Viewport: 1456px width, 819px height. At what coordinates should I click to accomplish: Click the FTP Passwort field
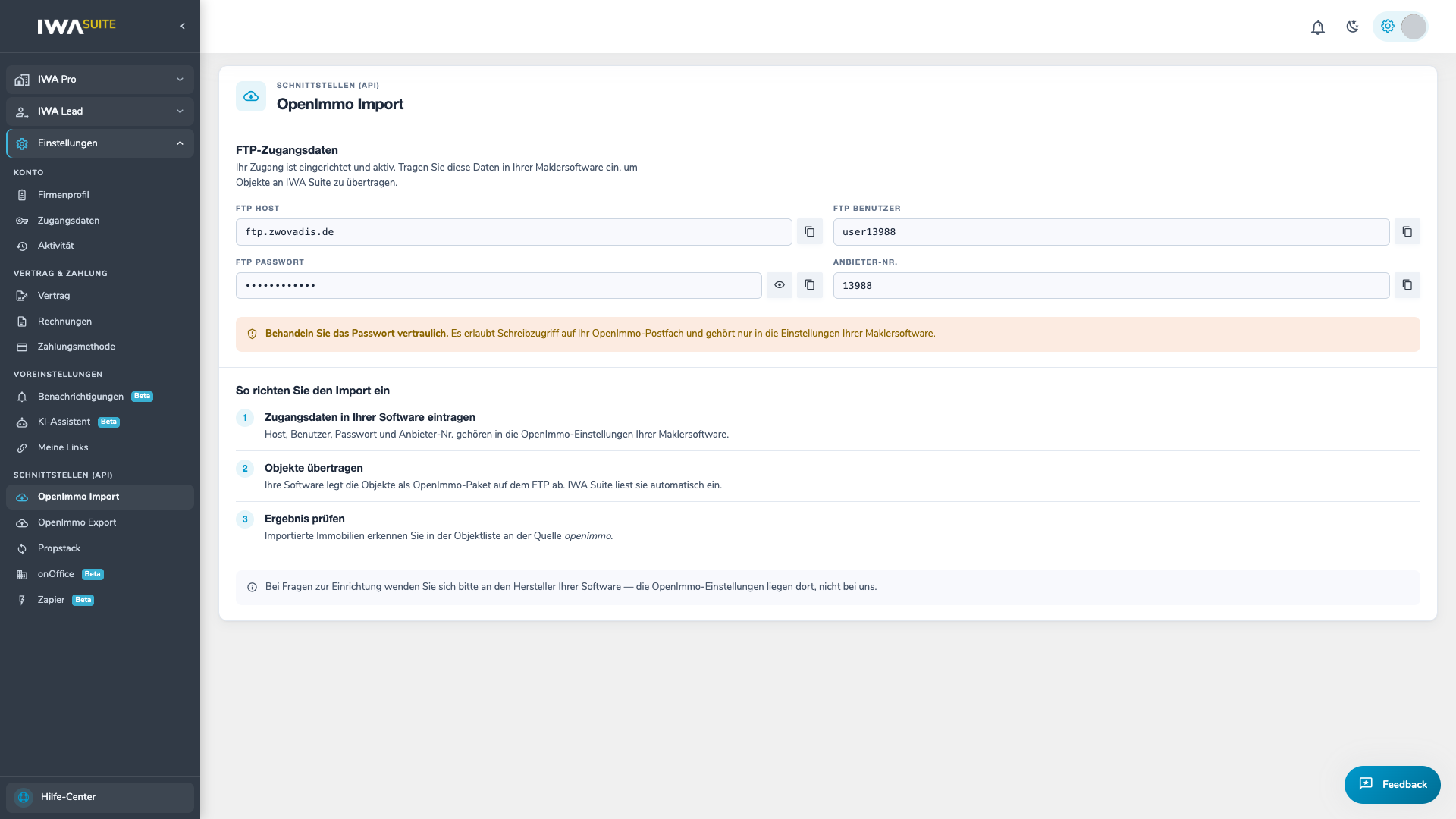coord(498,285)
